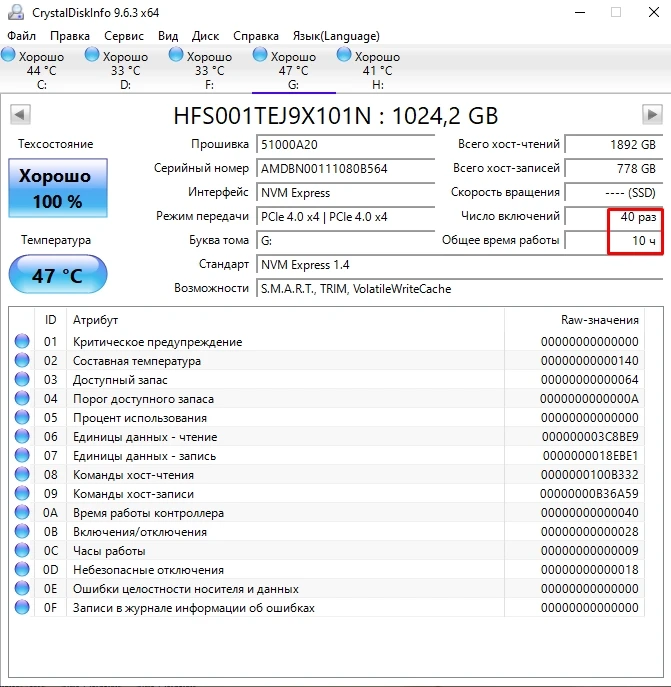Click status orb for attribute 04
This screenshot has height=687, width=671.
point(22,398)
